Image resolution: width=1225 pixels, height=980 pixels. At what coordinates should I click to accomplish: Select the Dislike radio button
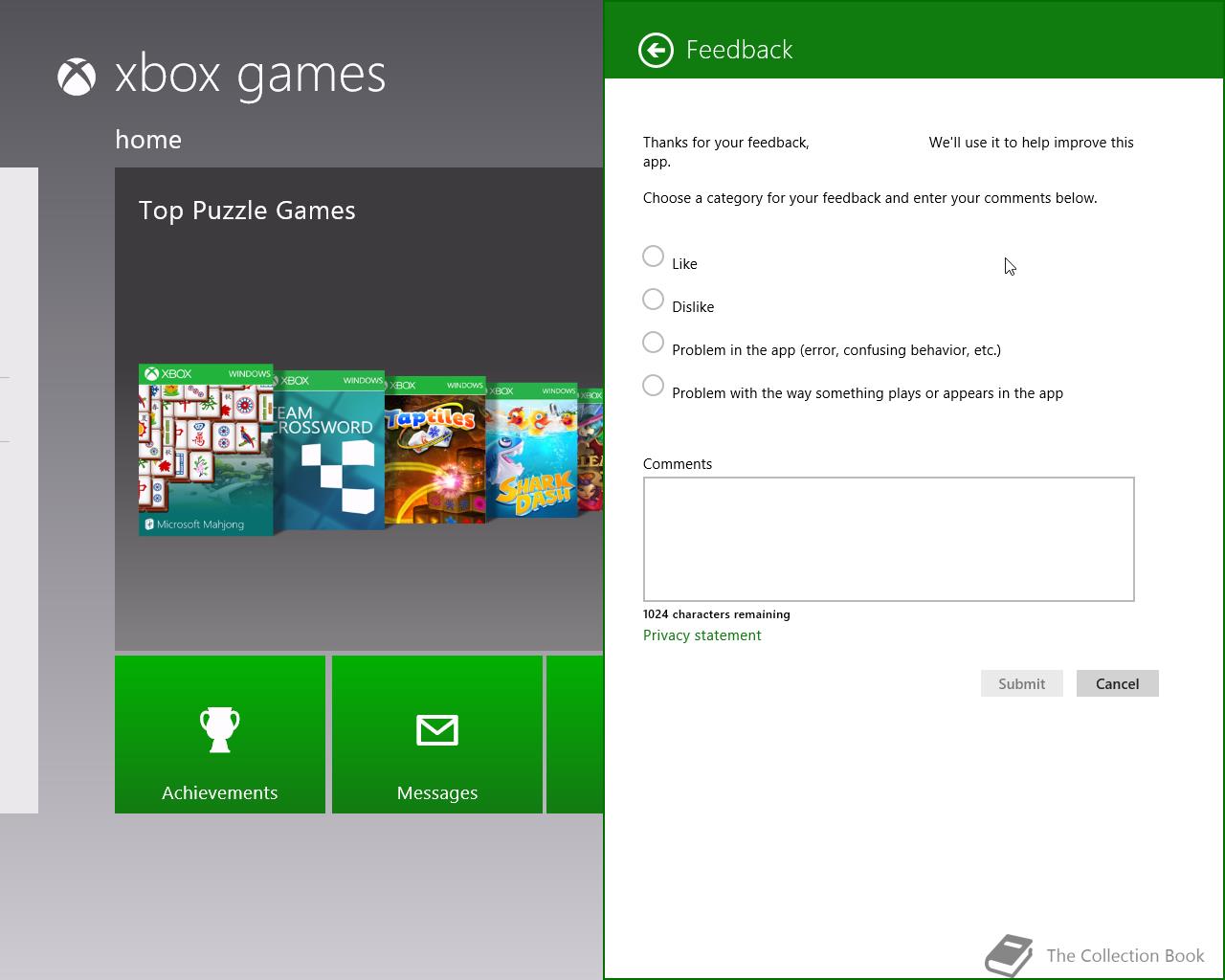653,300
